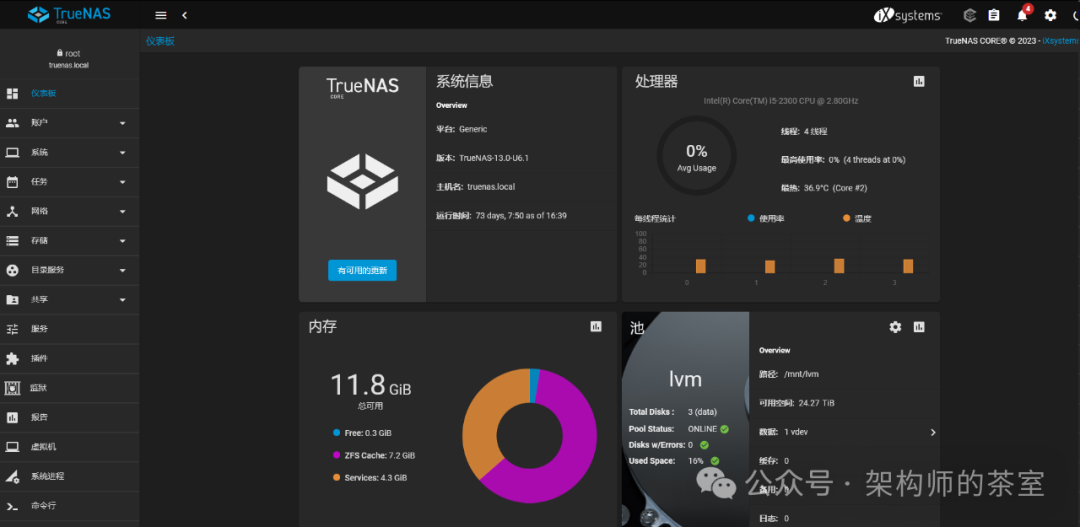Click the 共享 folder-share icon in sidebar
This screenshot has width=1080, height=527.
pos(12,300)
